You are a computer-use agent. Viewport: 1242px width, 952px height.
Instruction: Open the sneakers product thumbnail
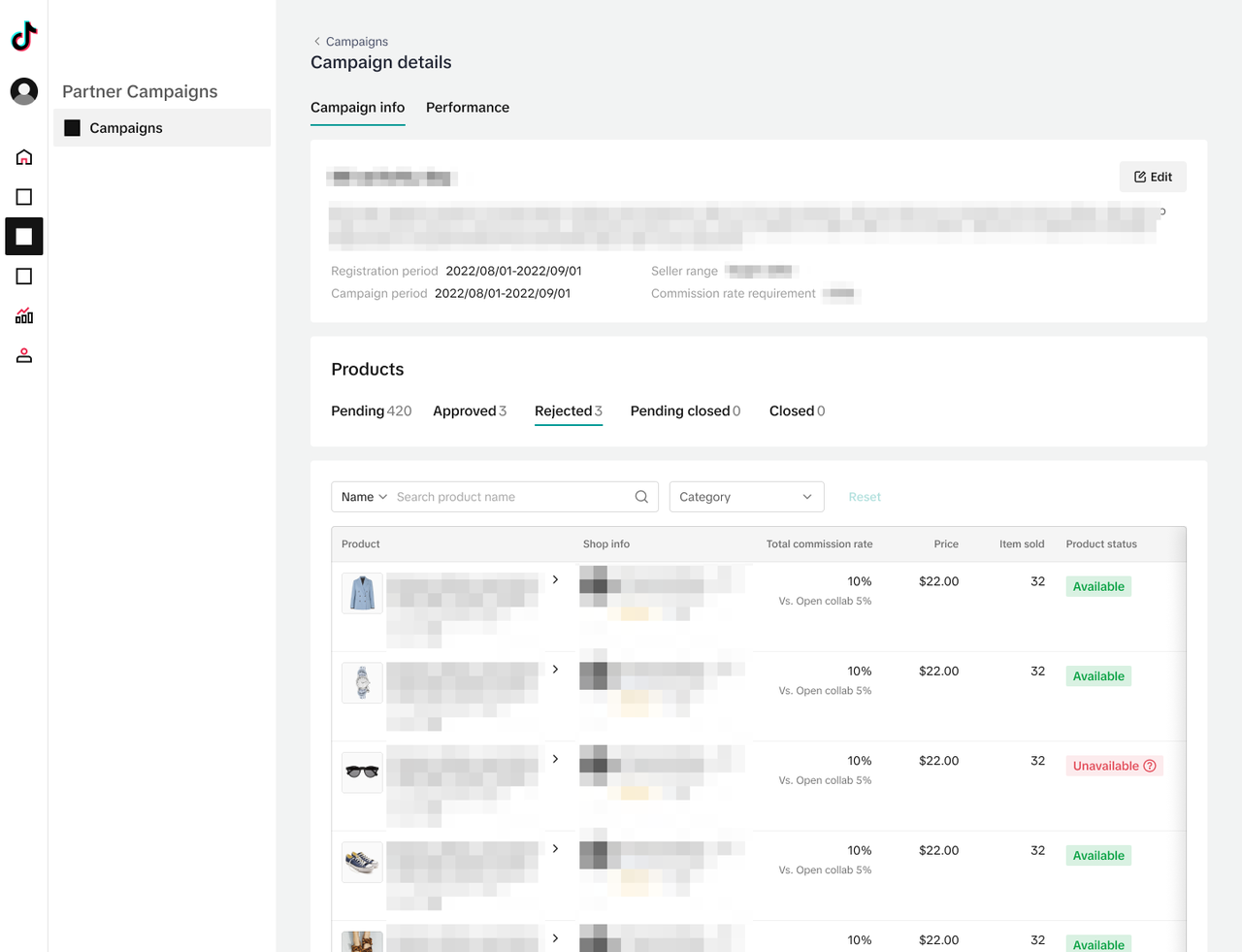pos(362,862)
